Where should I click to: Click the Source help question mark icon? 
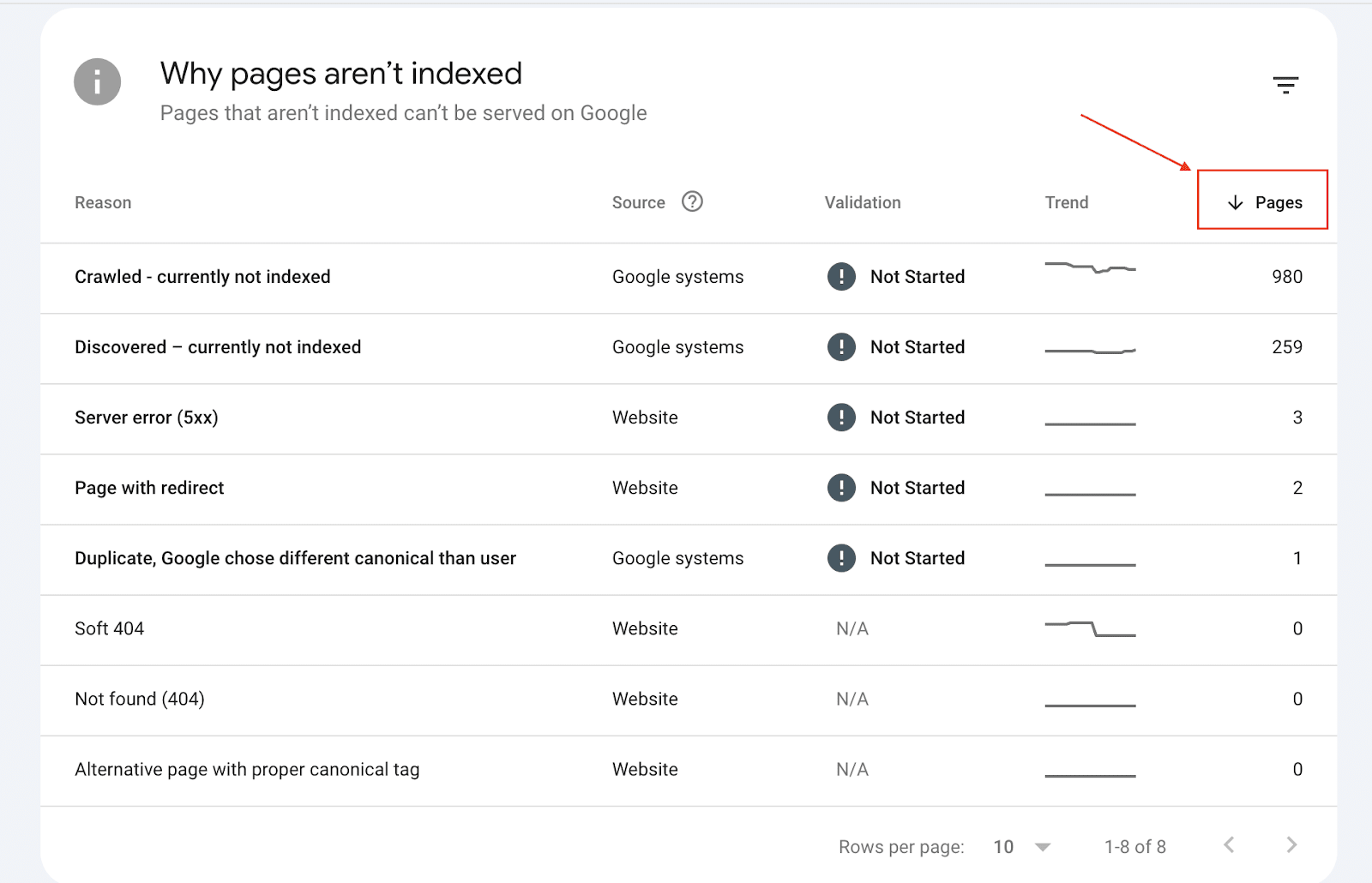coord(692,201)
